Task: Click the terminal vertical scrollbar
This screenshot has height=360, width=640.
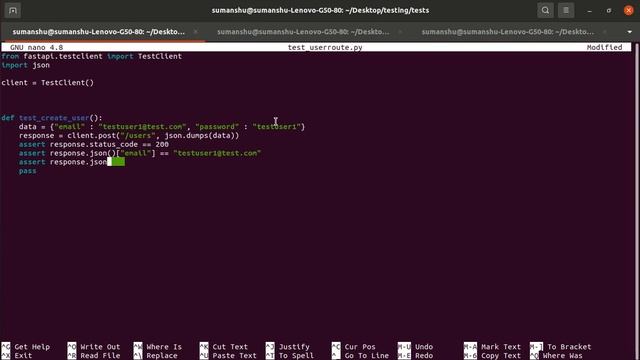Action: (x=636, y=200)
